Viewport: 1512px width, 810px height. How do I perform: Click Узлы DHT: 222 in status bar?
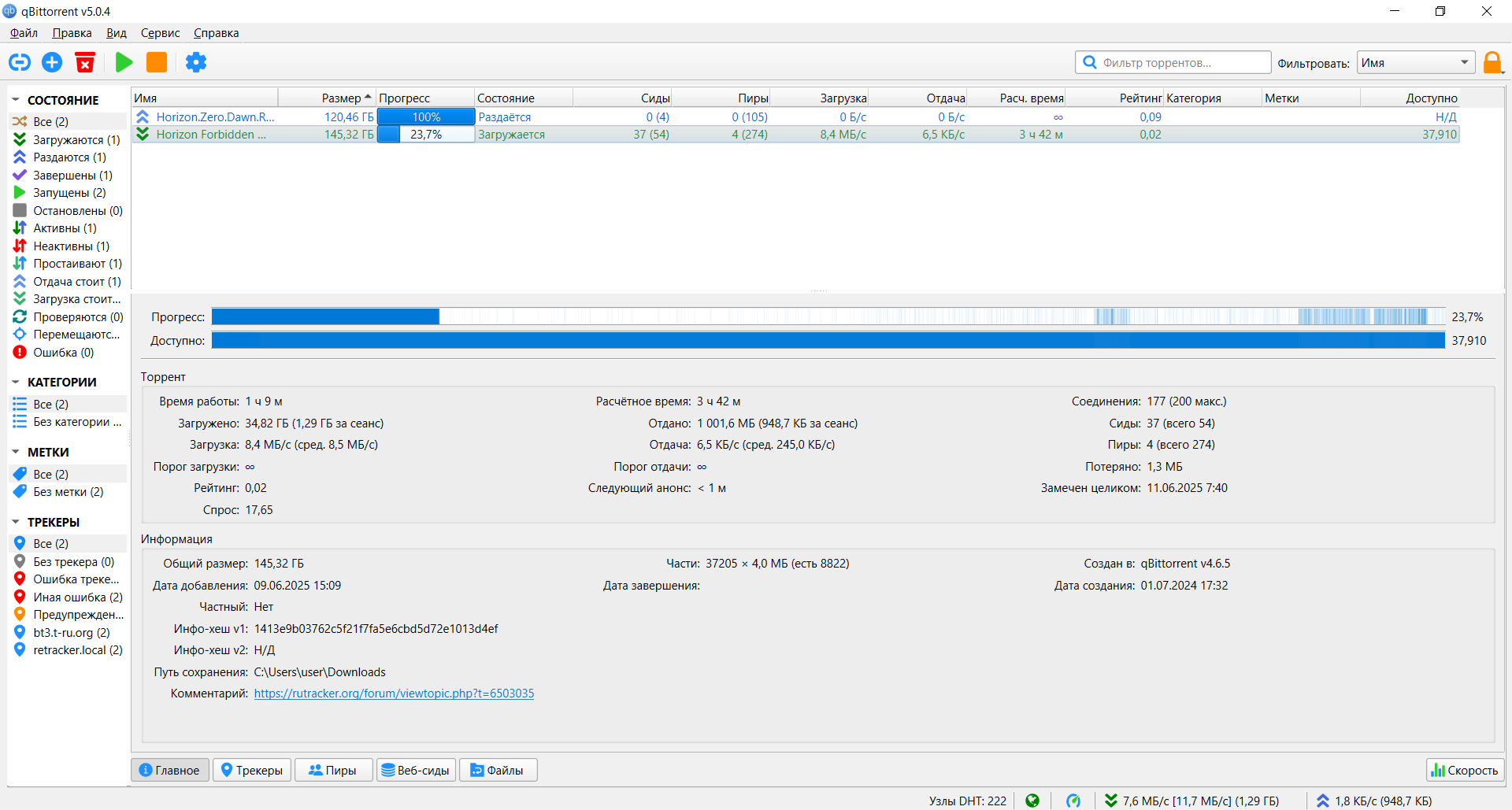coord(967,801)
